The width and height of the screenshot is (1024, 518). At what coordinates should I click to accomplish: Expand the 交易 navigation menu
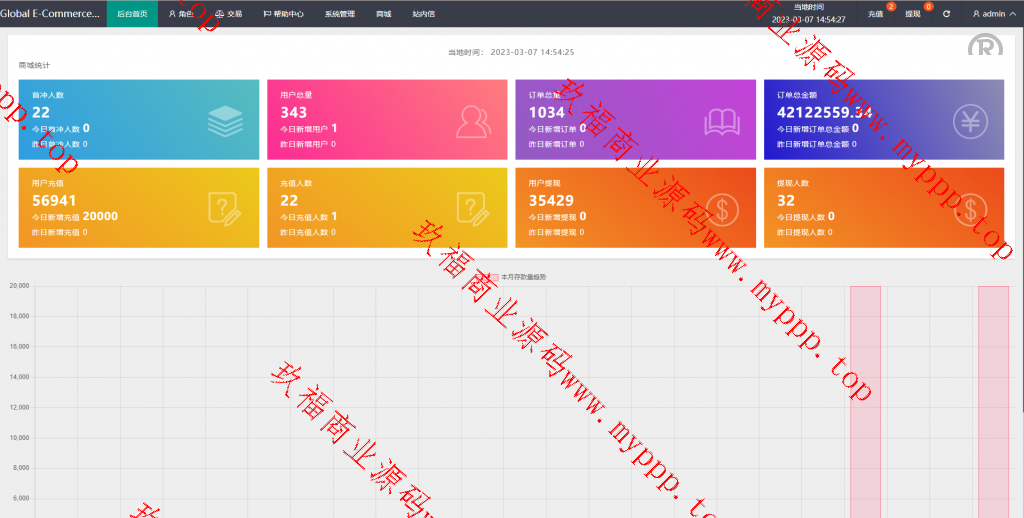pos(228,14)
